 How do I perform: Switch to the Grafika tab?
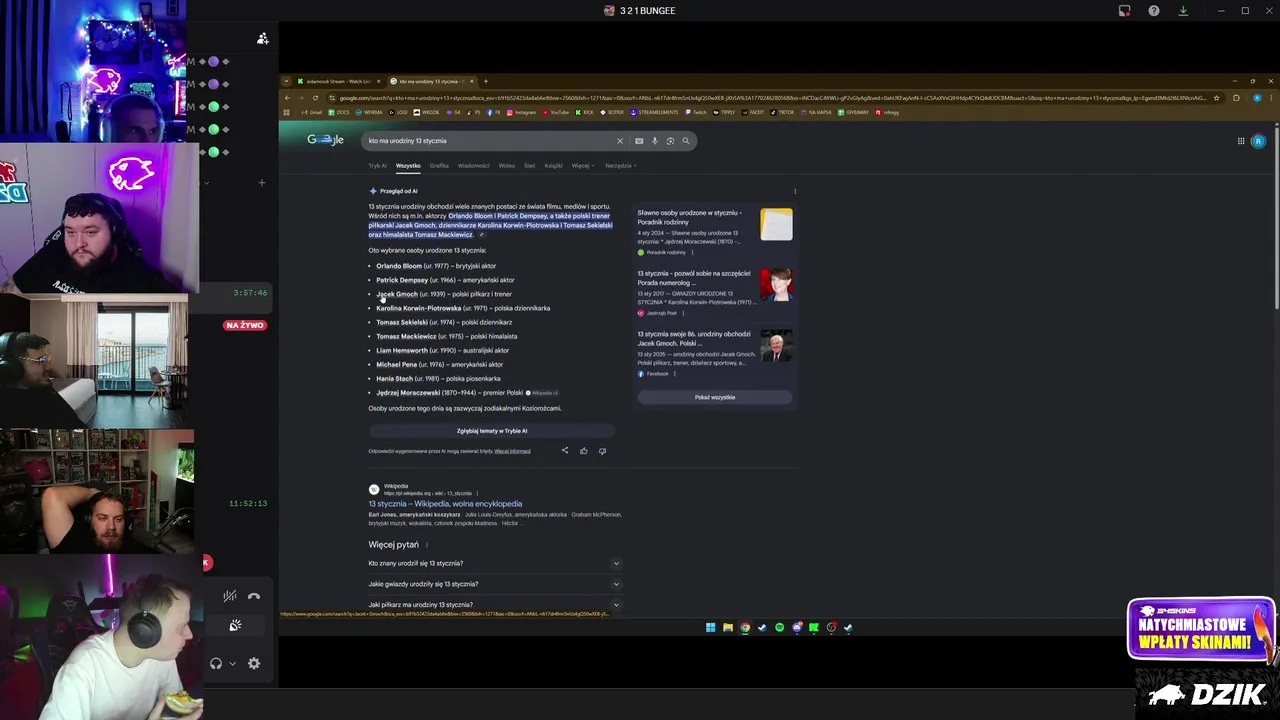coord(439,166)
